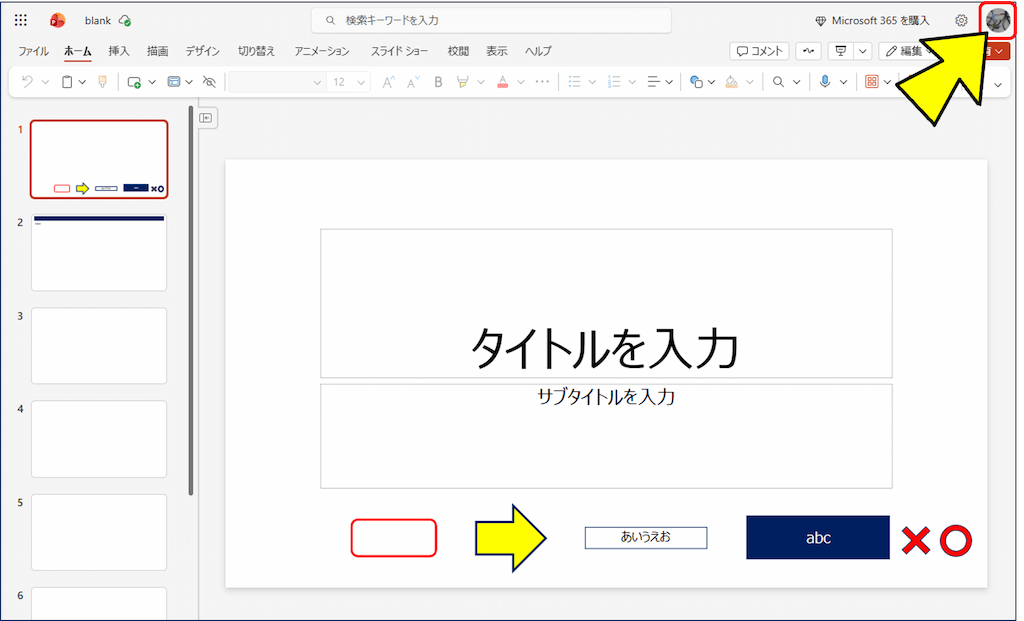Open the font size dropdown
This screenshot has height=621, width=1024.
(x=359, y=82)
